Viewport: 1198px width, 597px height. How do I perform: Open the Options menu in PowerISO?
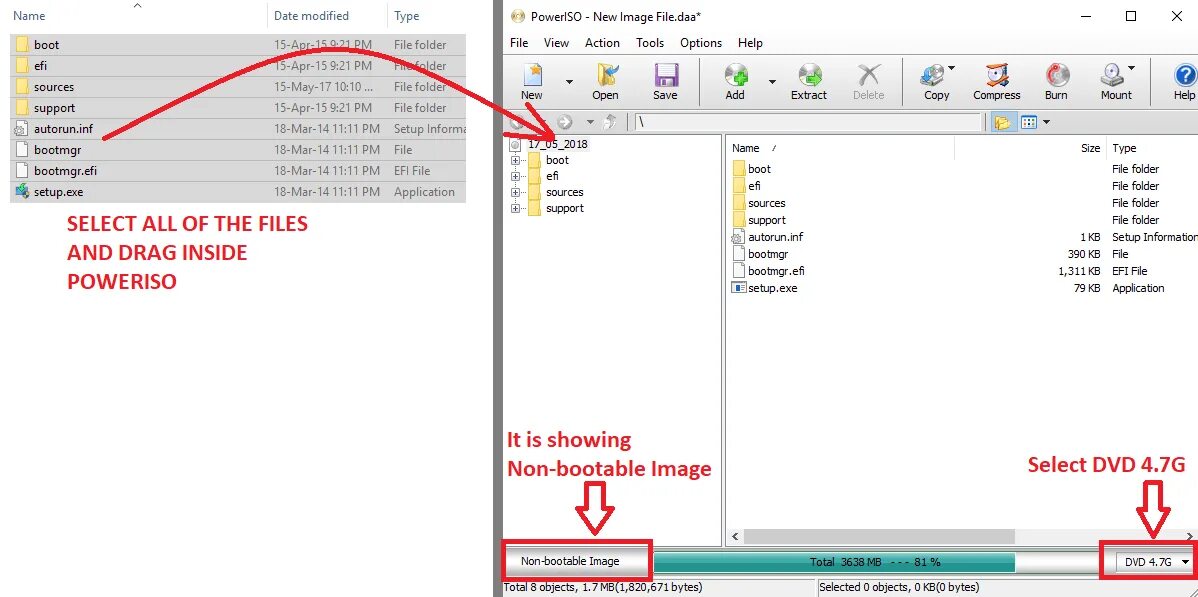tap(701, 43)
